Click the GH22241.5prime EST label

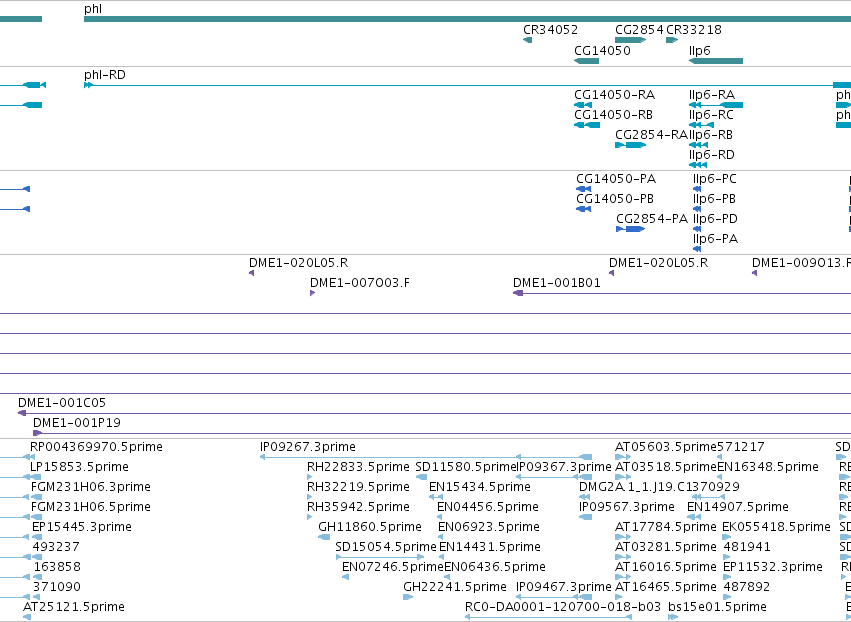click(x=455, y=587)
